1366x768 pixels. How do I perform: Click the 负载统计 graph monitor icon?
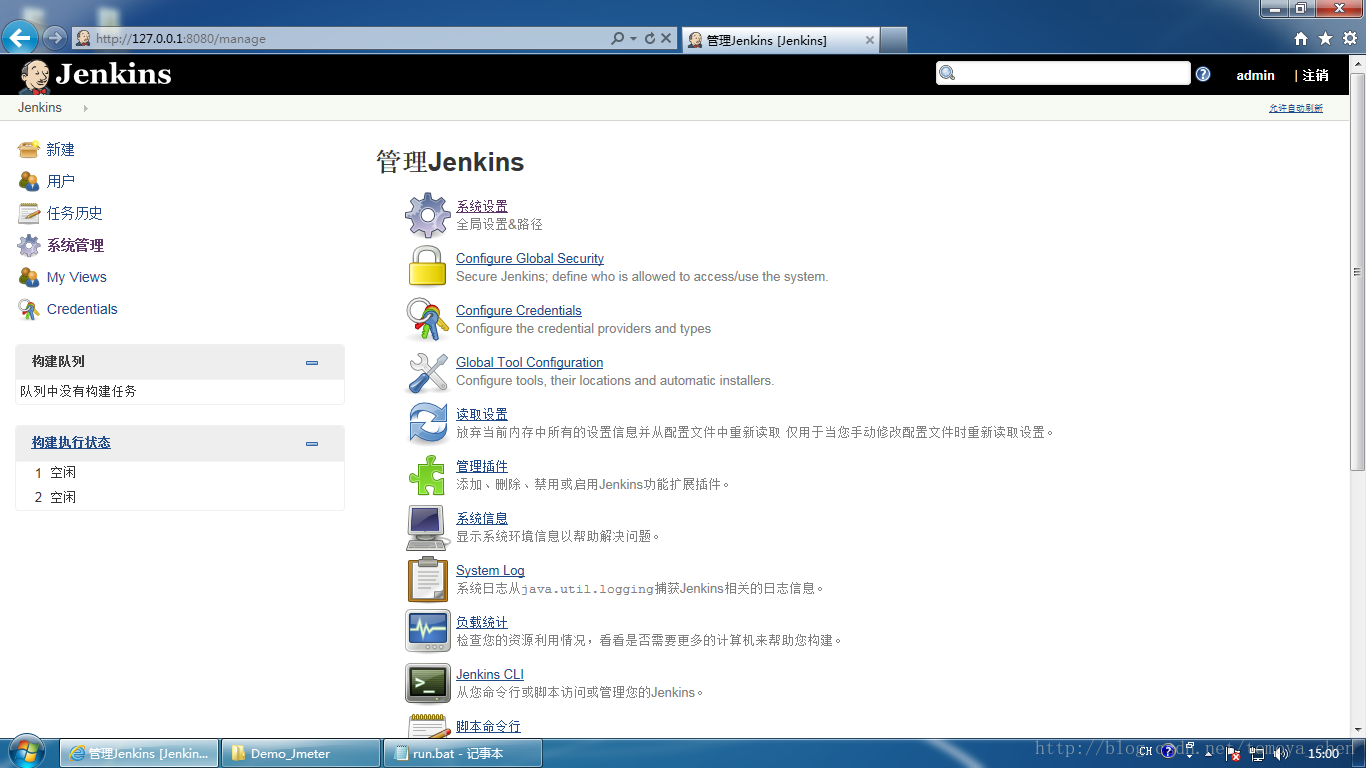tap(428, 631)
